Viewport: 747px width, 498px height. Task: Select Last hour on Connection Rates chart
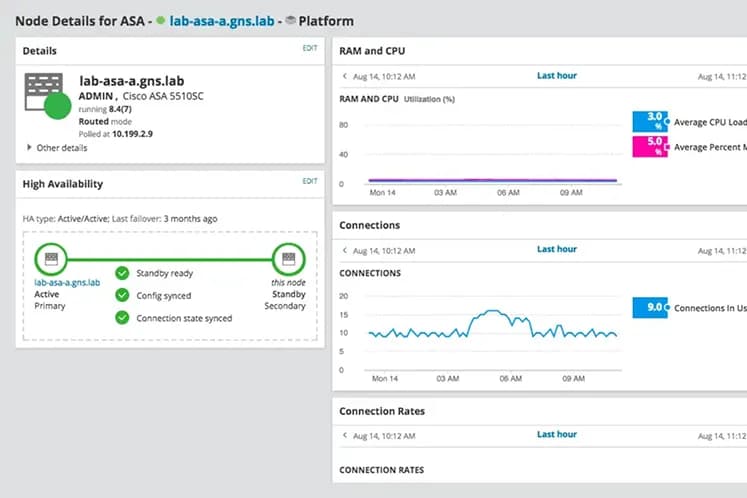click(556, 435)
